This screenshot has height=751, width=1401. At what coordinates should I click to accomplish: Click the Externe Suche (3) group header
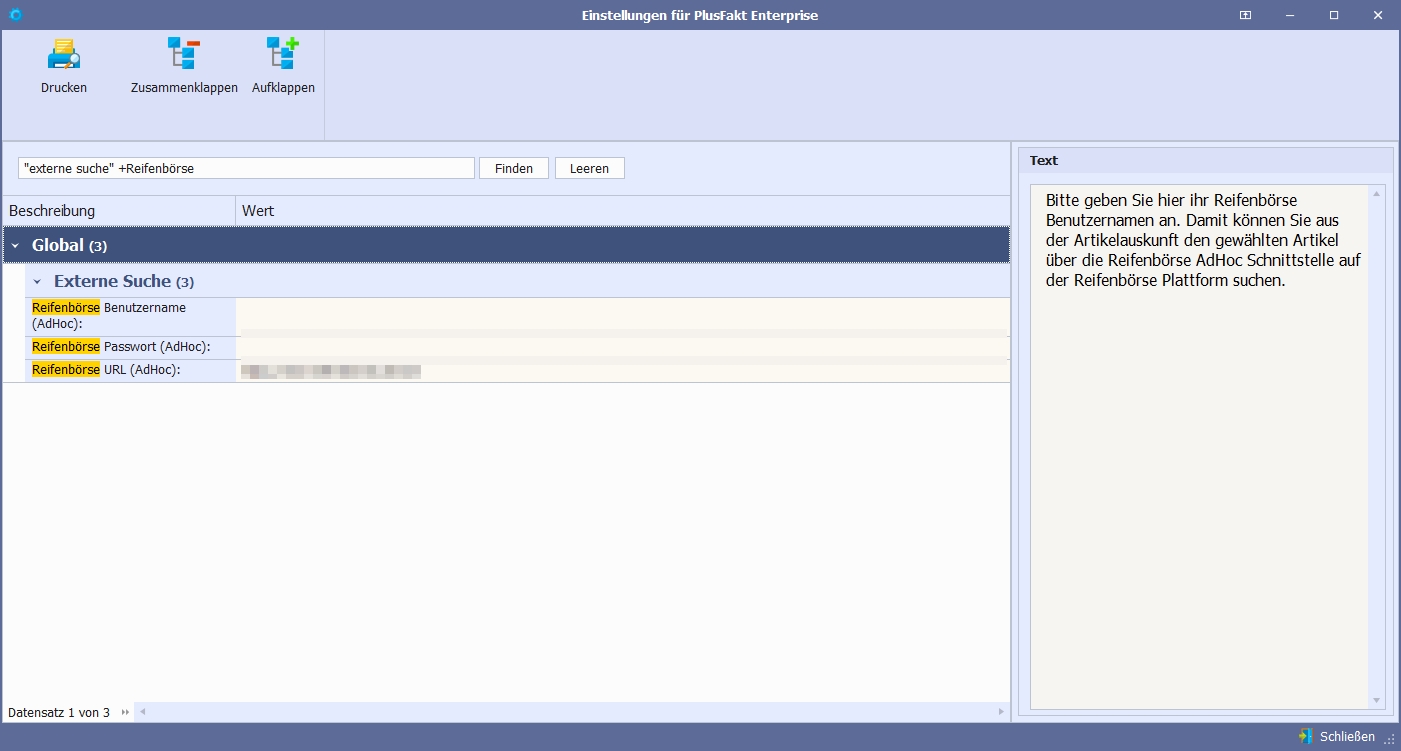pos(517,281)
